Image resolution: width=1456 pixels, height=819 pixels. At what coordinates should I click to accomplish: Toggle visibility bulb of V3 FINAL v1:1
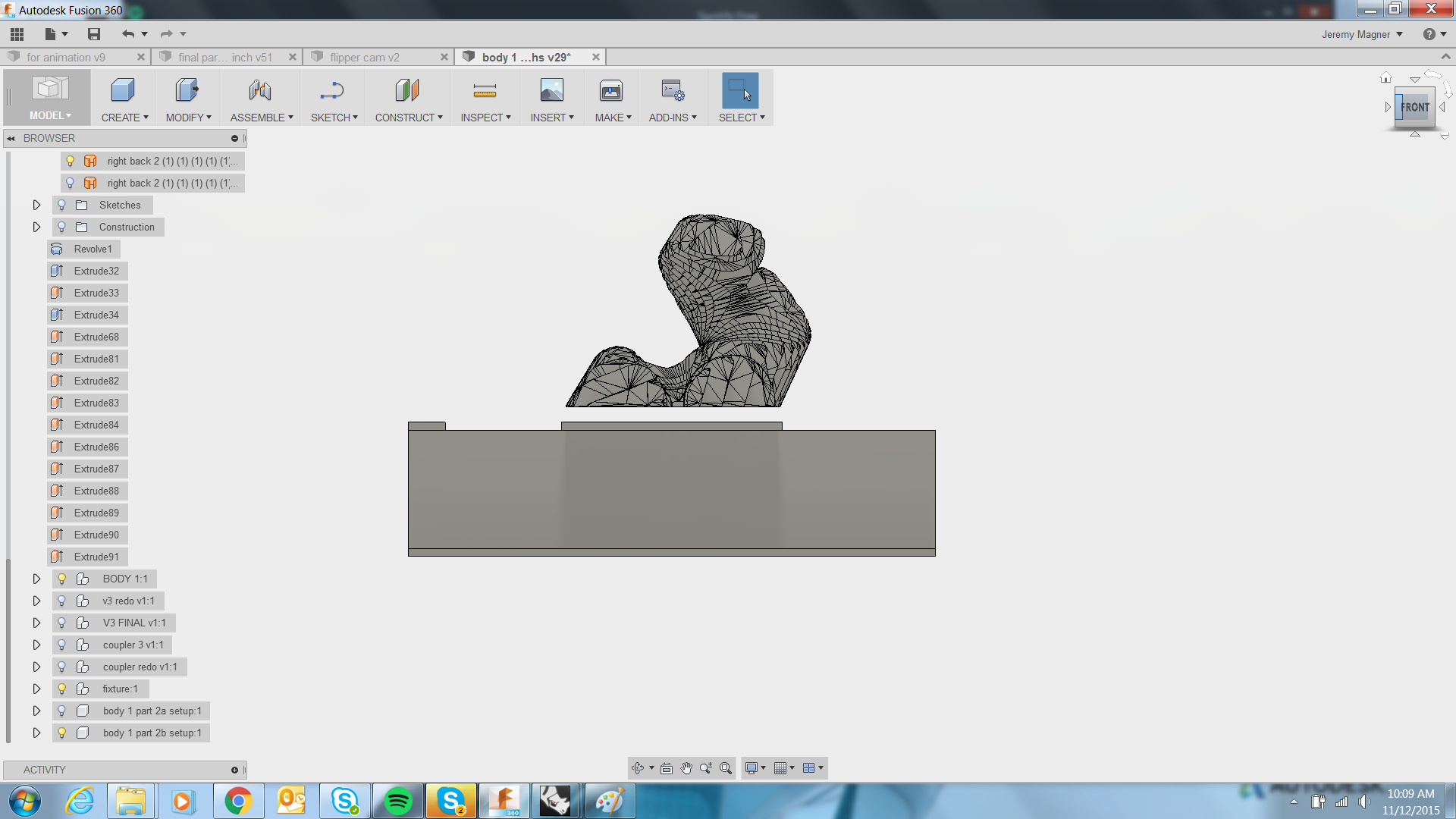click(x=62, y=623)
